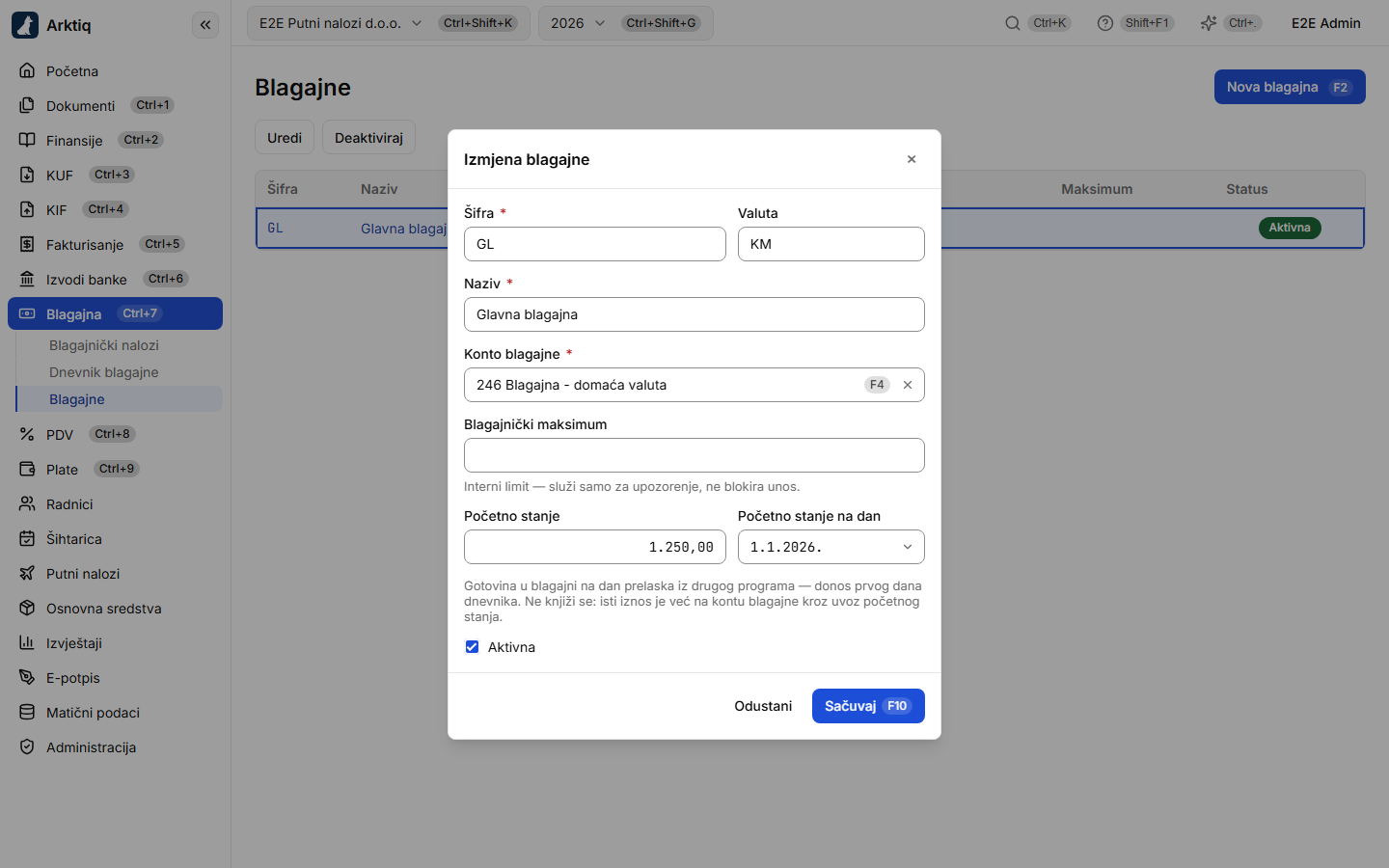Click Uredi button
This screenshot has width=1389, height=868.
pyautogui.click(x=285, y=138)
